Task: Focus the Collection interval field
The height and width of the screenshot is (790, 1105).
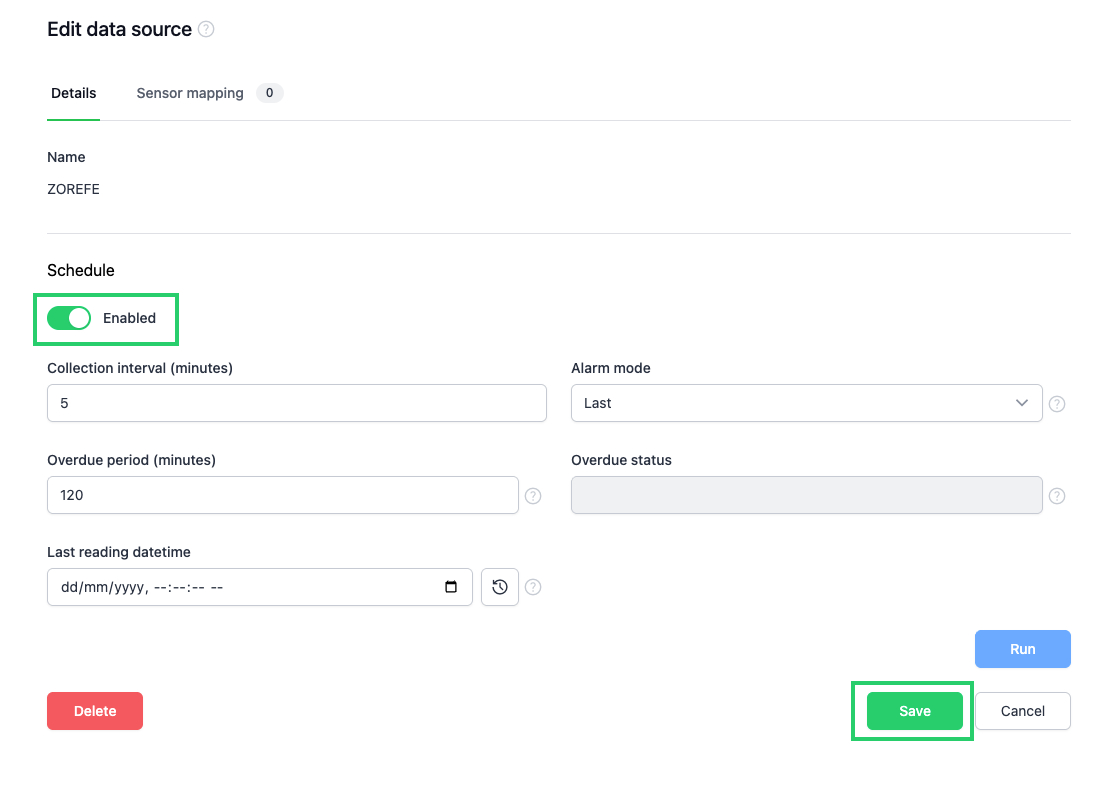Action: coord(296,403)
